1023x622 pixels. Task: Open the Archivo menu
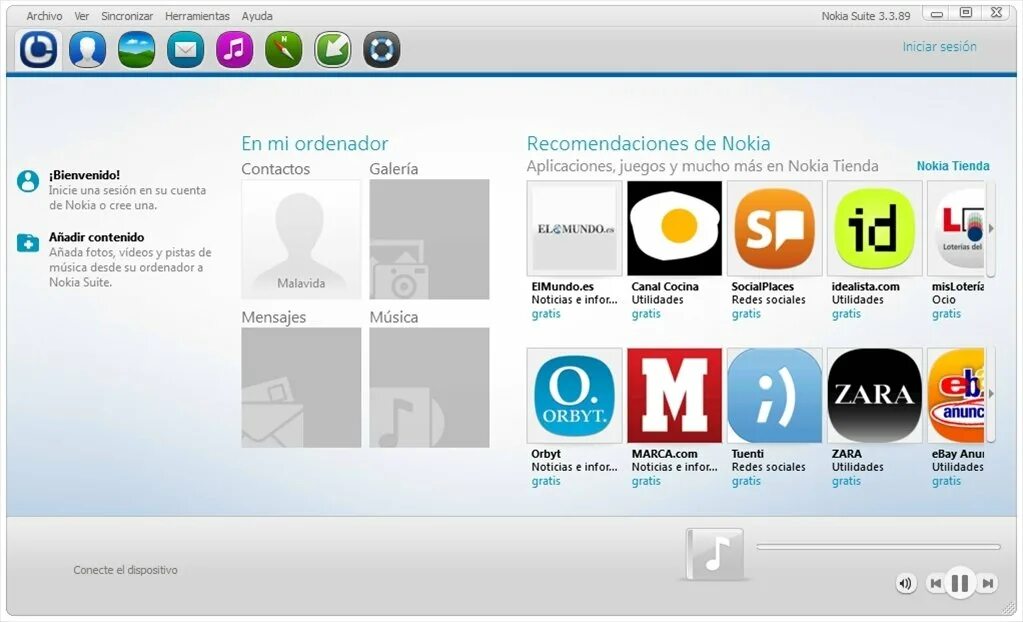pyautogui.click(x=44, y=16)
